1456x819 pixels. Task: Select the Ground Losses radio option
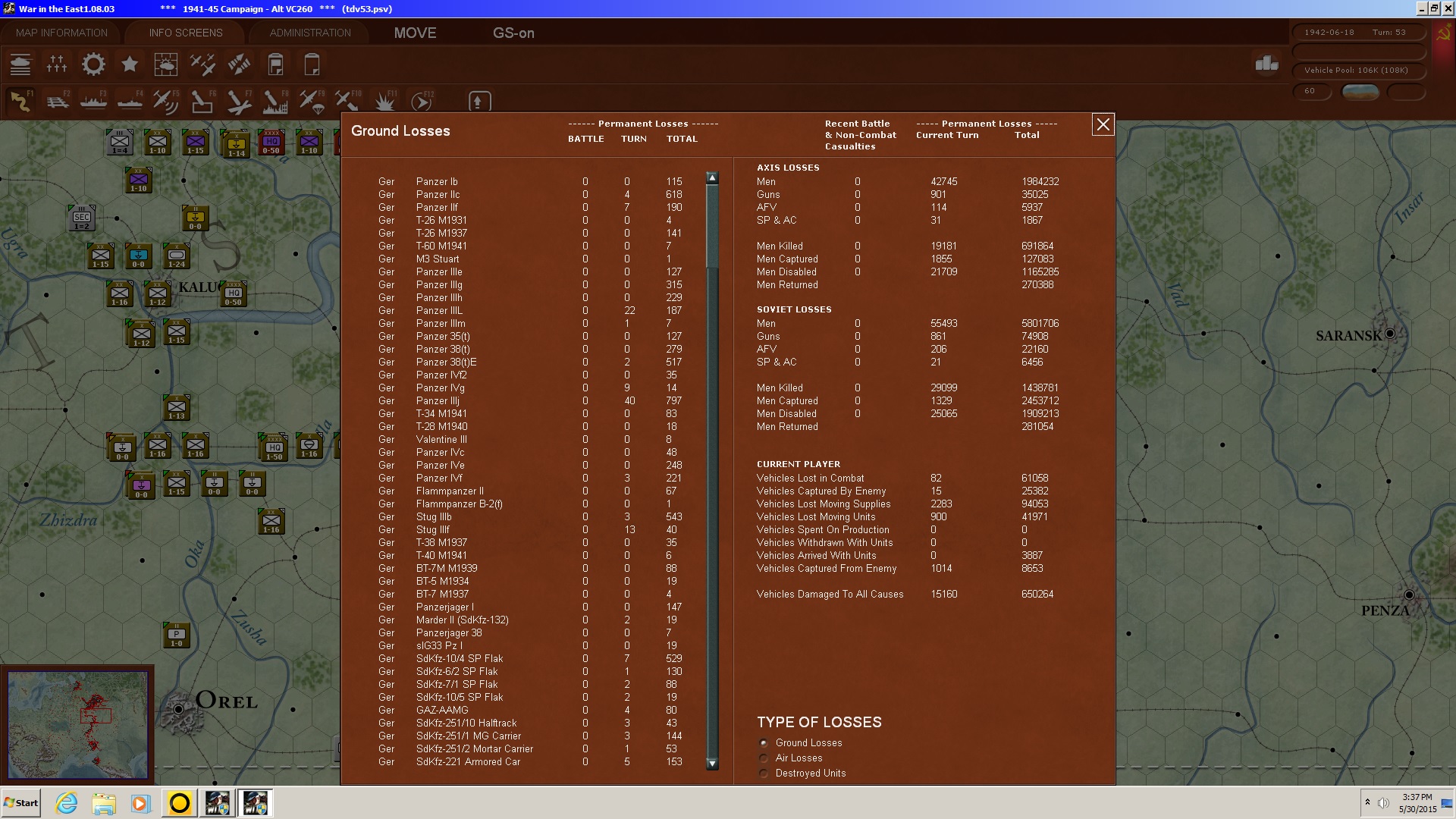(764, 743)
